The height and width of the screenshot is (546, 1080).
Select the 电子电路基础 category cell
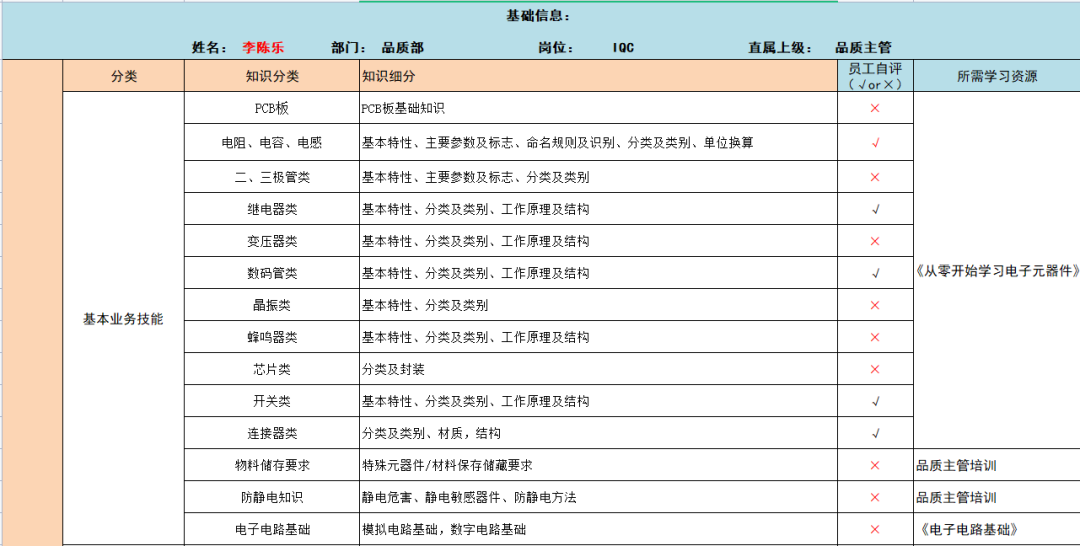click(272, 529)
